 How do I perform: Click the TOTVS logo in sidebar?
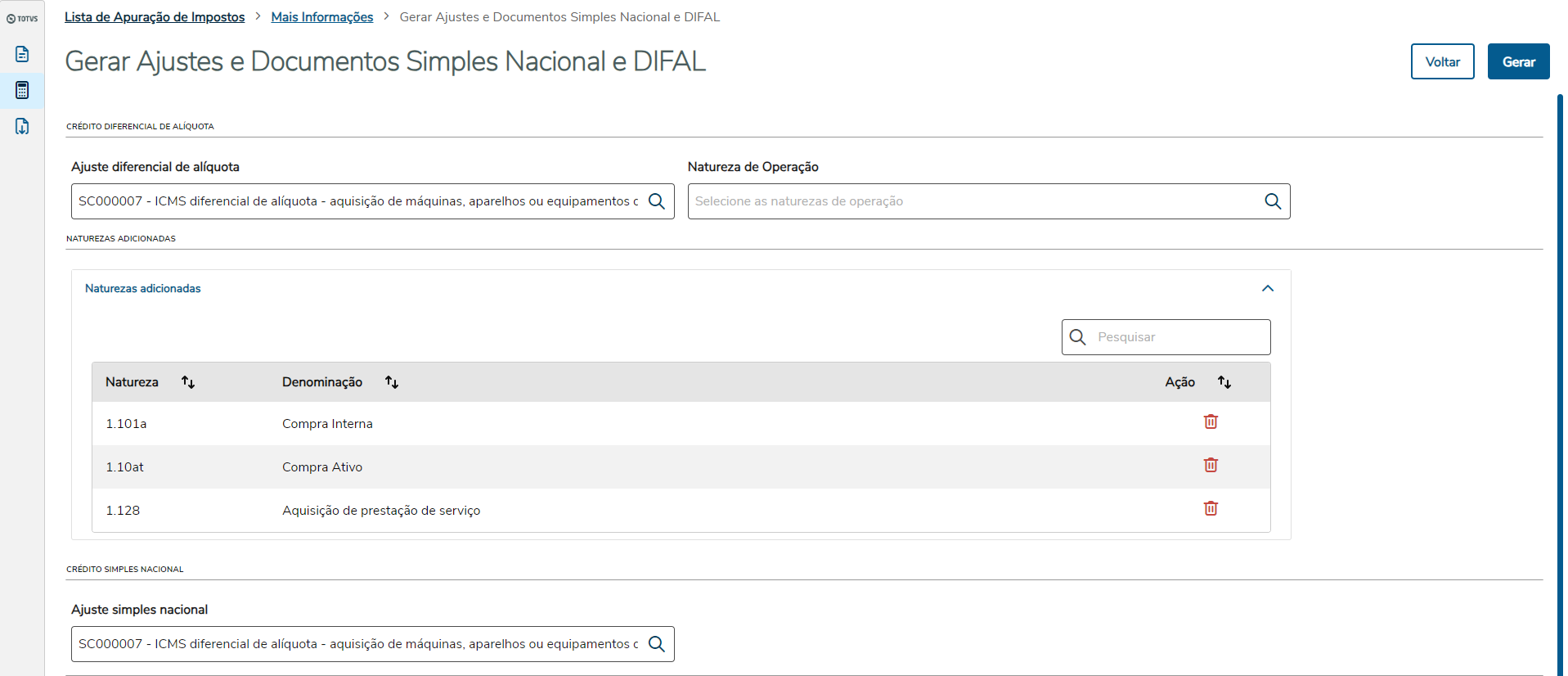(22, 18)
